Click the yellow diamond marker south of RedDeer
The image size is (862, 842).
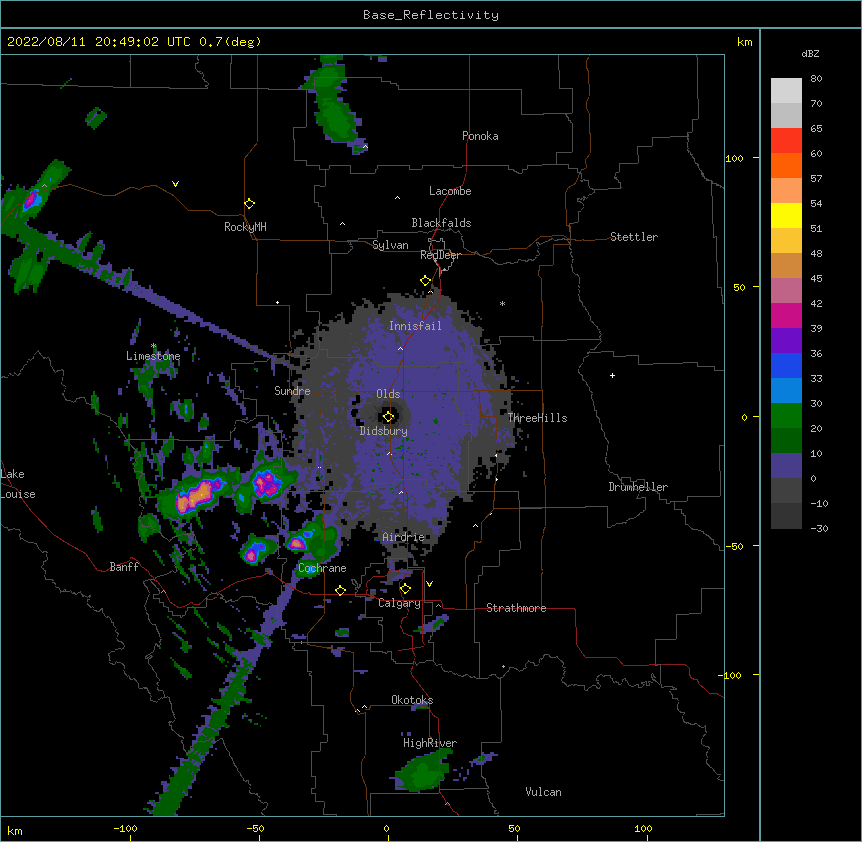[x=425, y=281]
